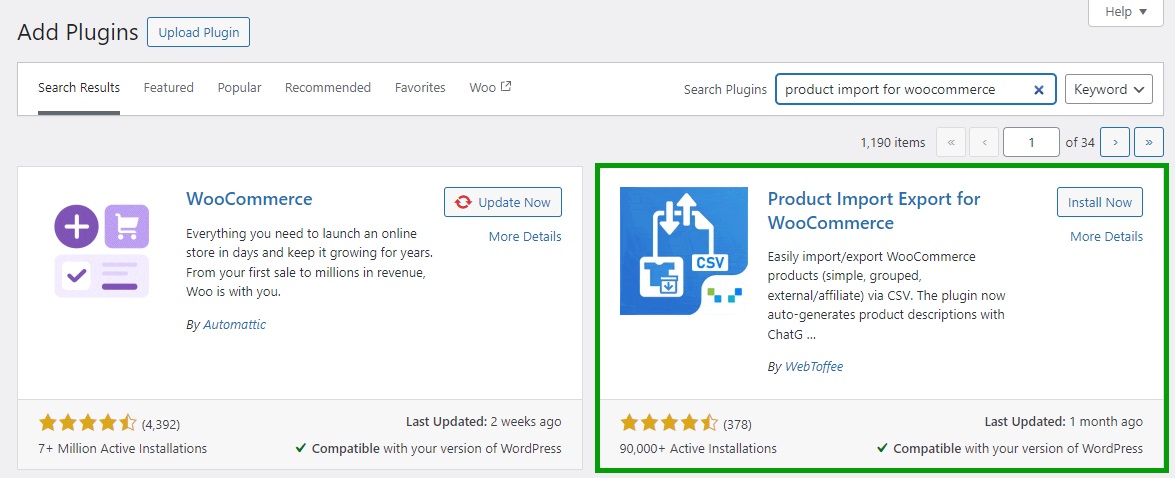Jump to the last results page
Image resolution: width=1175 pixels, height=478 pixels.
[x=1149, y=142]
